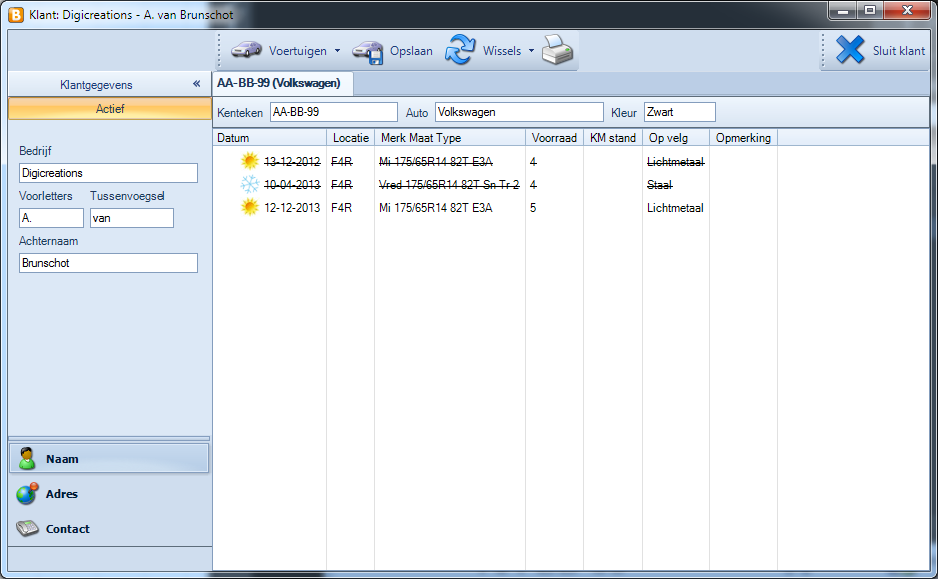938x579 pixels.
Task: Click the Op velg column header
Action: point(676,138)
